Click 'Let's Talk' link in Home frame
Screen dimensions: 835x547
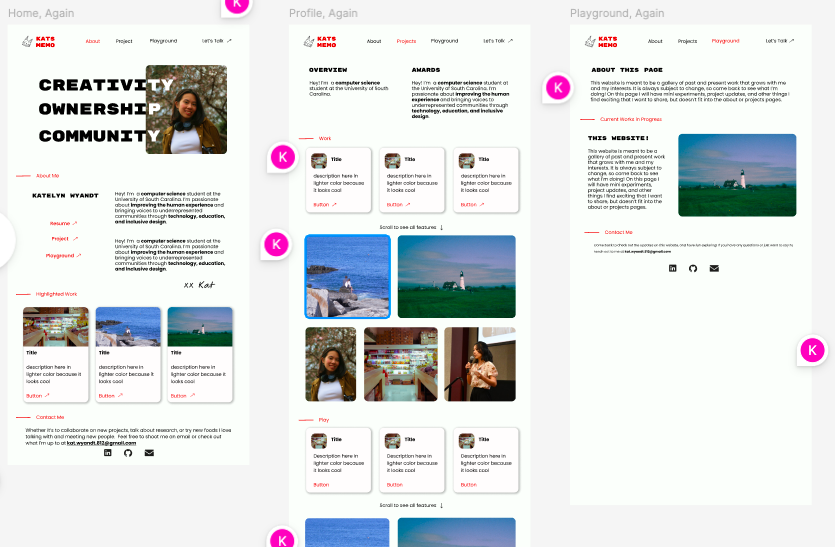pos(216,41)
